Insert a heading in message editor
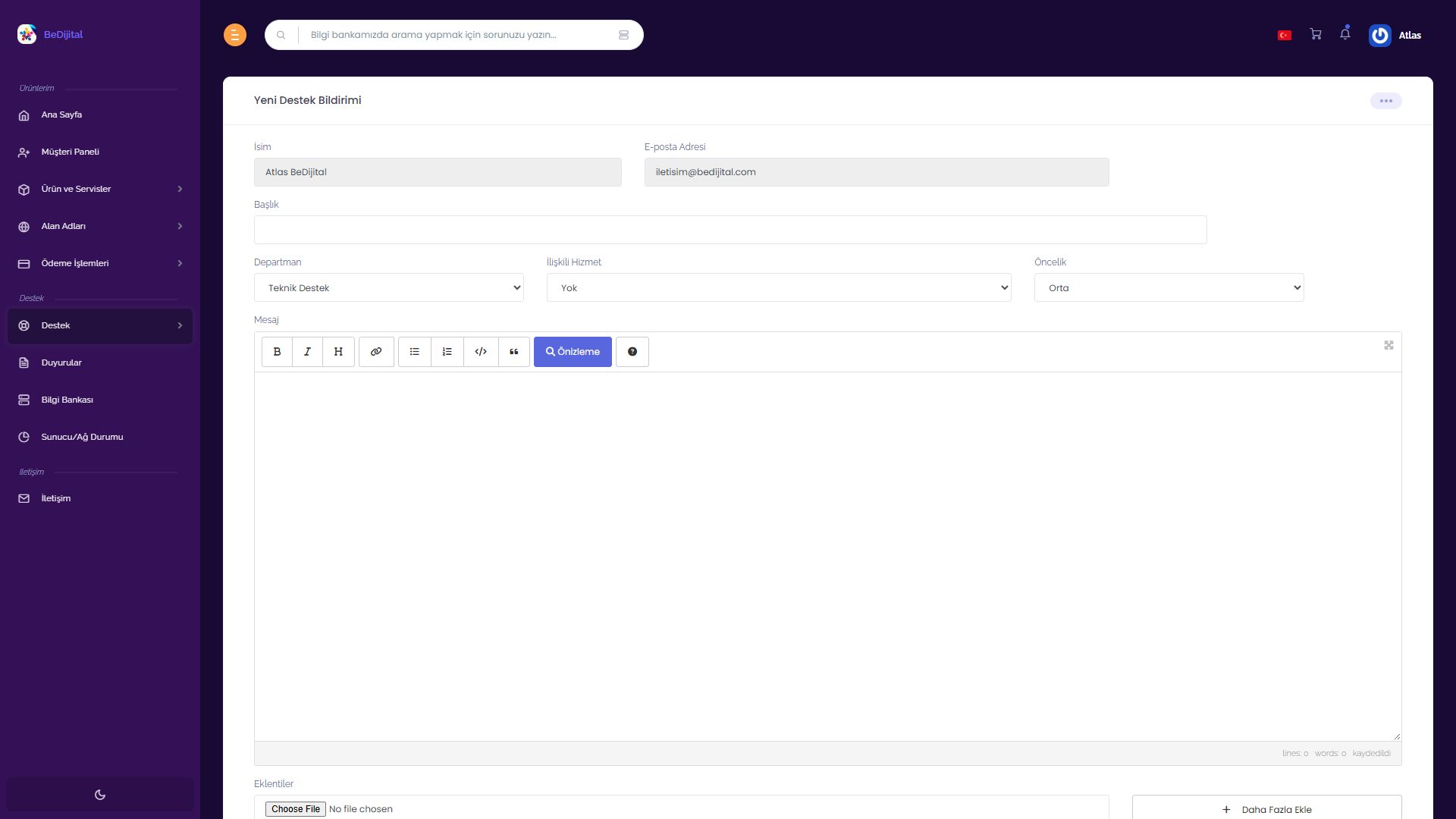Image resolution: width=1456 pixels, height=819 pixels. (338, 352)
